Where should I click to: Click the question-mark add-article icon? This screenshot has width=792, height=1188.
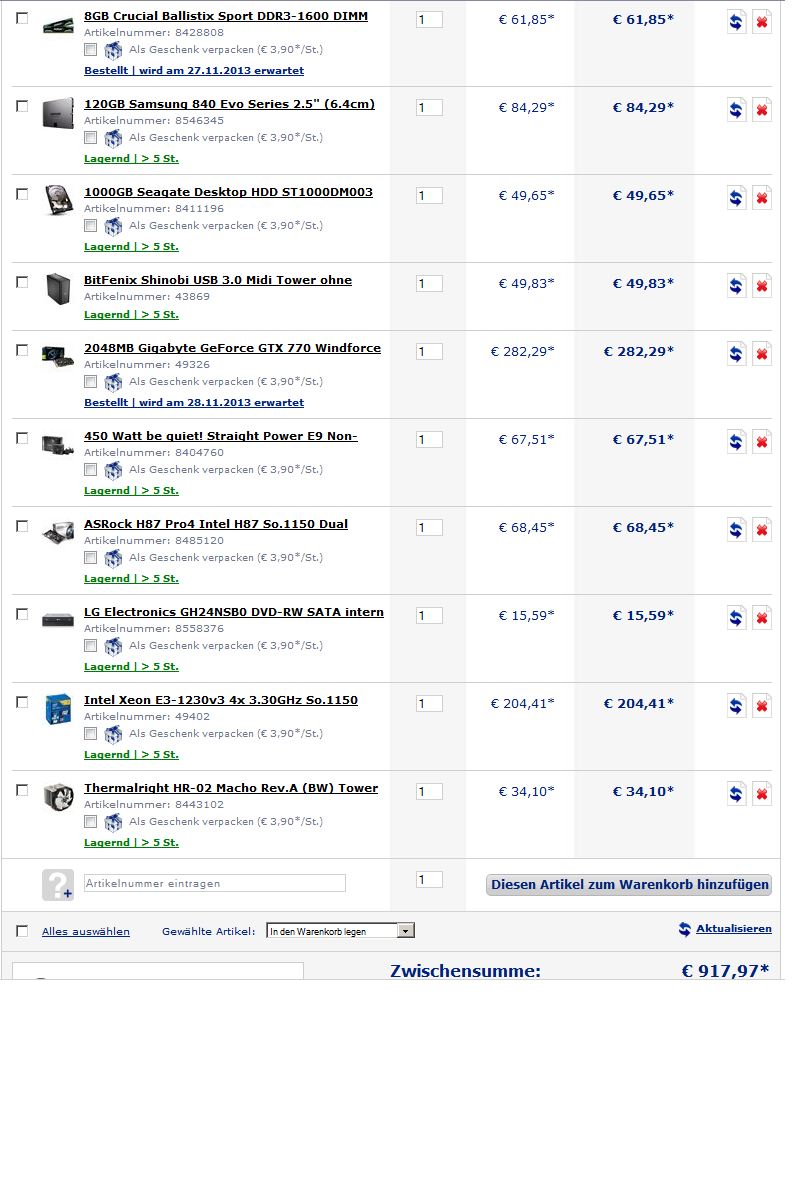(58, 884)
